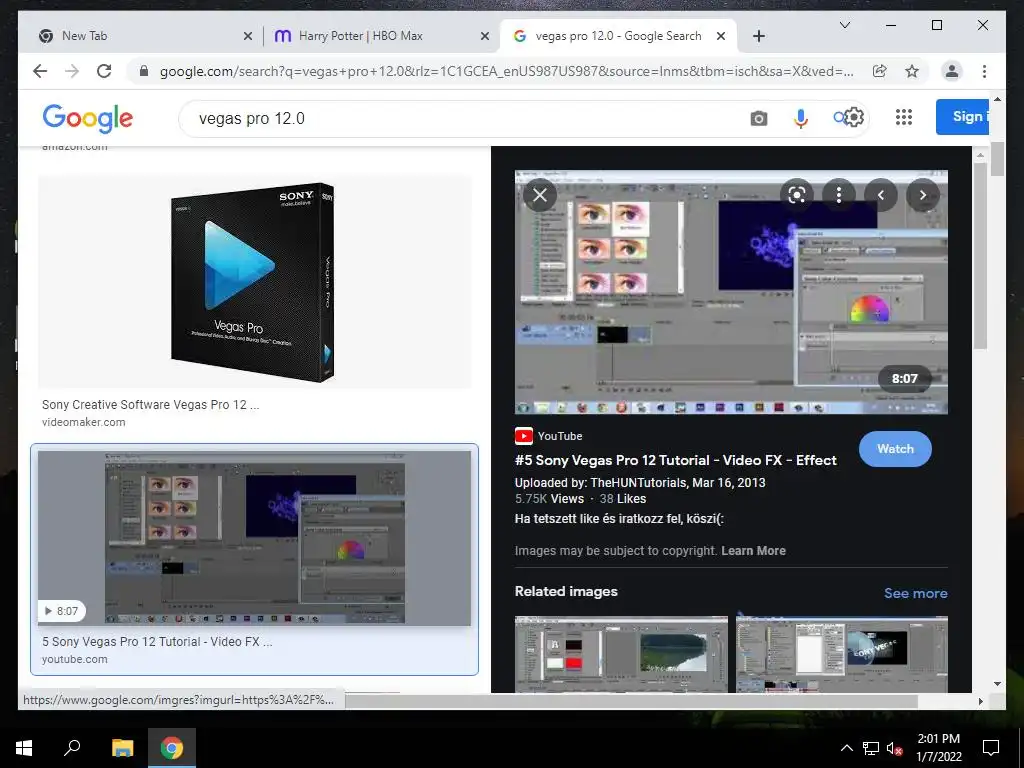Share this page icon in address bar
Screen dimensions: 1024x768
pyautogui.click(x=880, y=71)
